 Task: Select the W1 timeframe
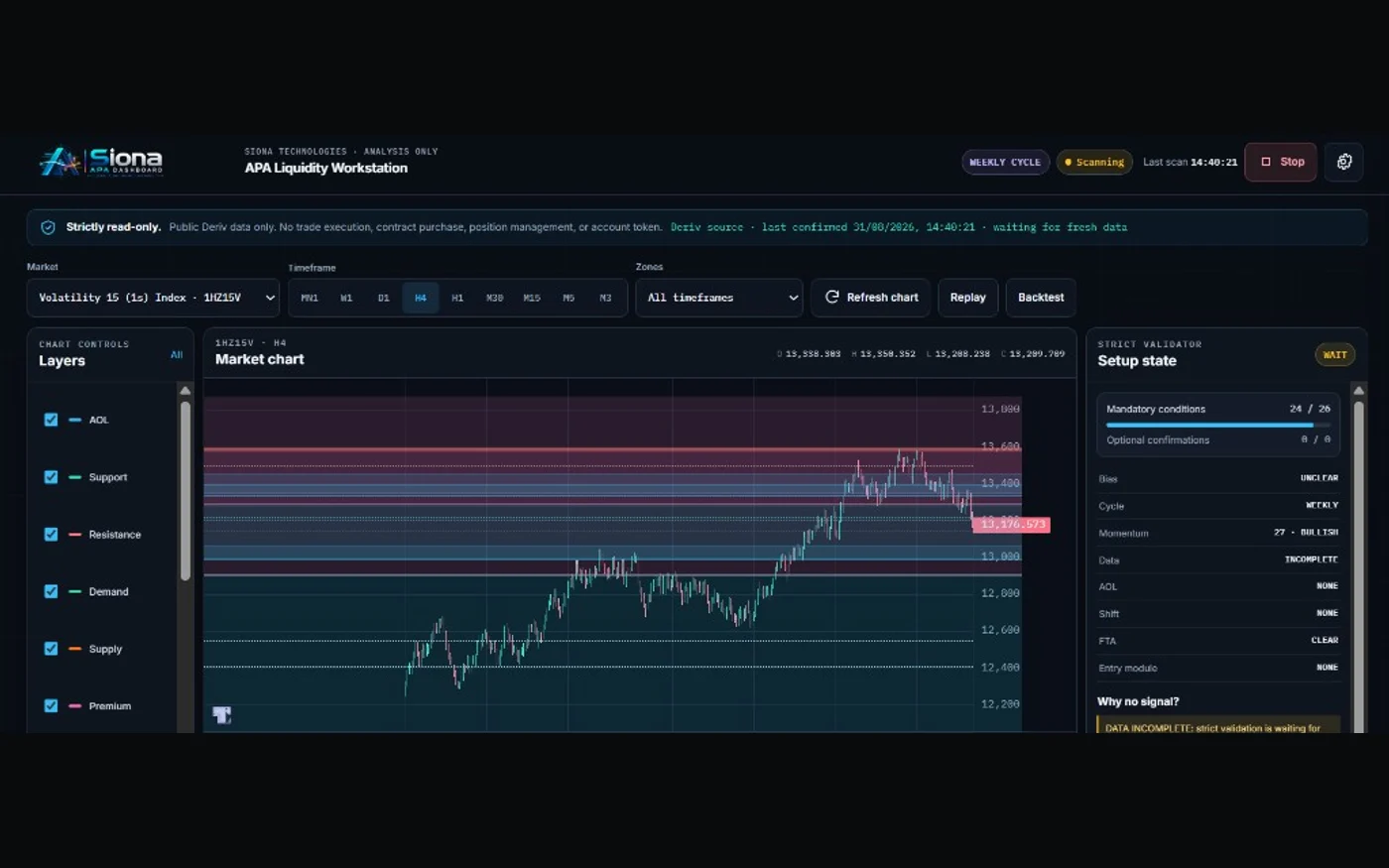[346, 298]
